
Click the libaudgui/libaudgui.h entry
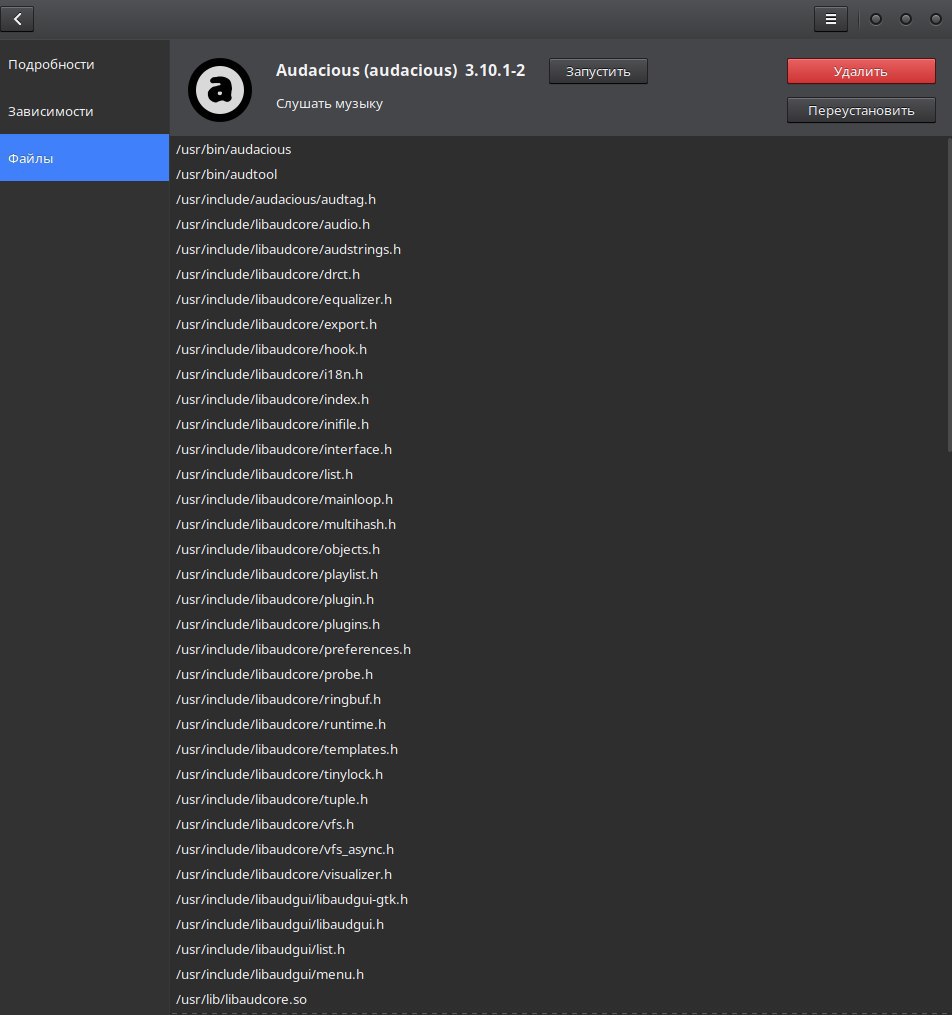[x=280, y=924]
